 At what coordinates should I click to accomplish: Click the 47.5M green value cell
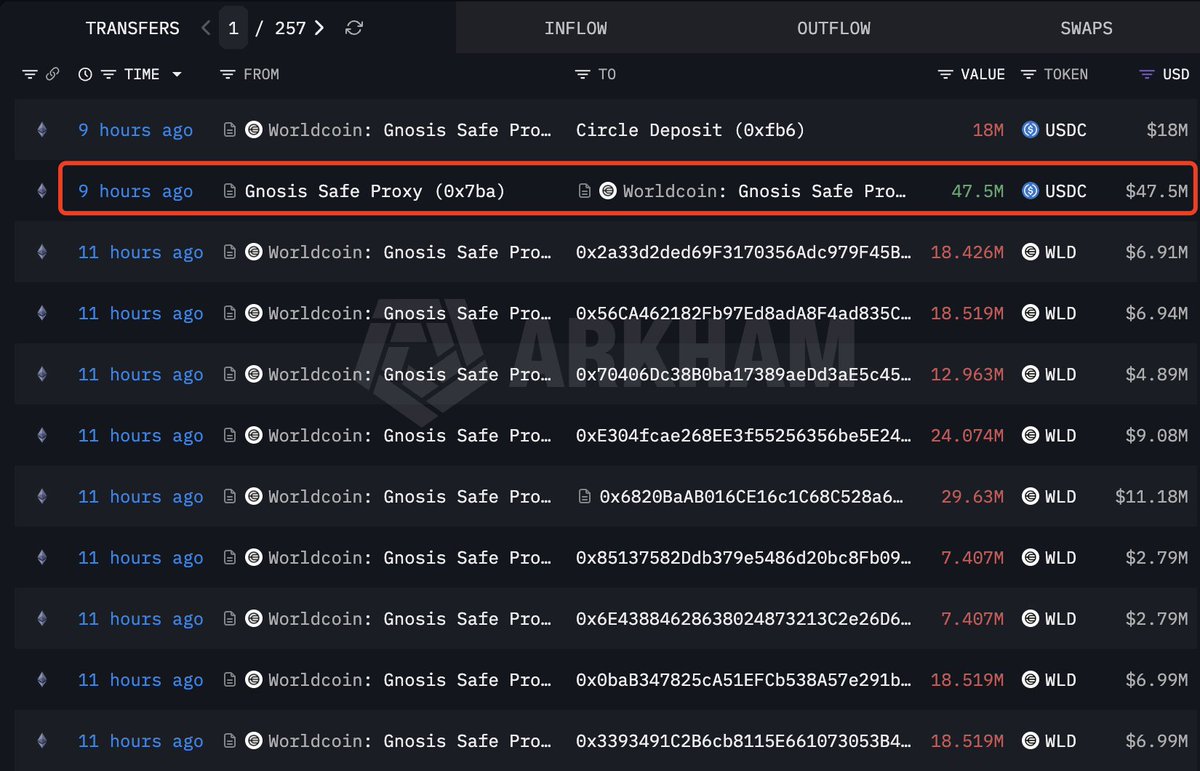point(977,191)
